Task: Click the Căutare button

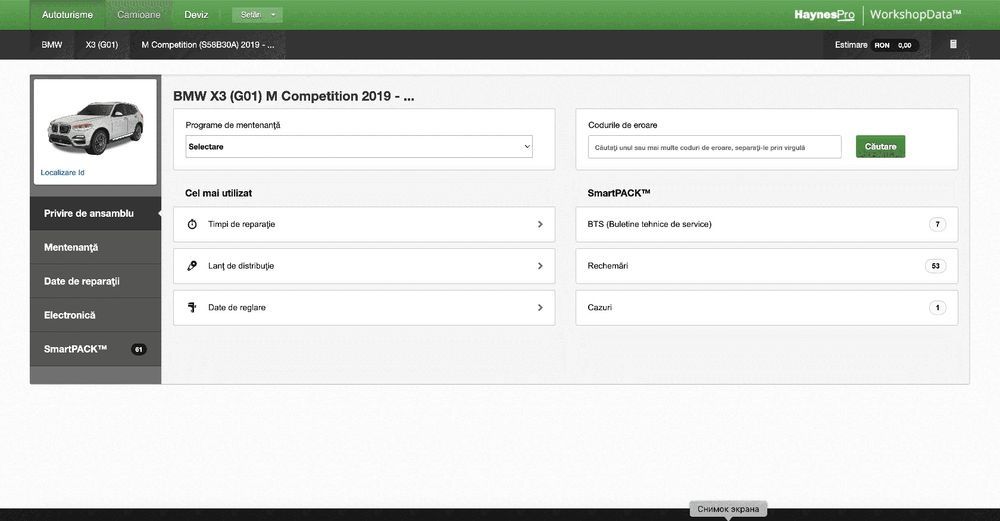Action: tap(880, 147)
